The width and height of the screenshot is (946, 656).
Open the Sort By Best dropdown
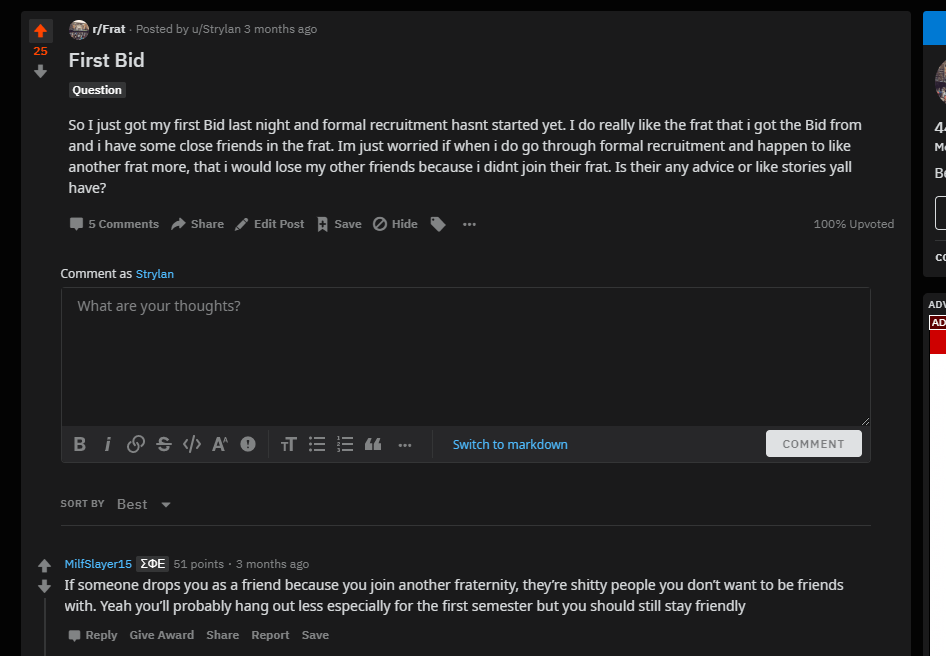point(145,504)
